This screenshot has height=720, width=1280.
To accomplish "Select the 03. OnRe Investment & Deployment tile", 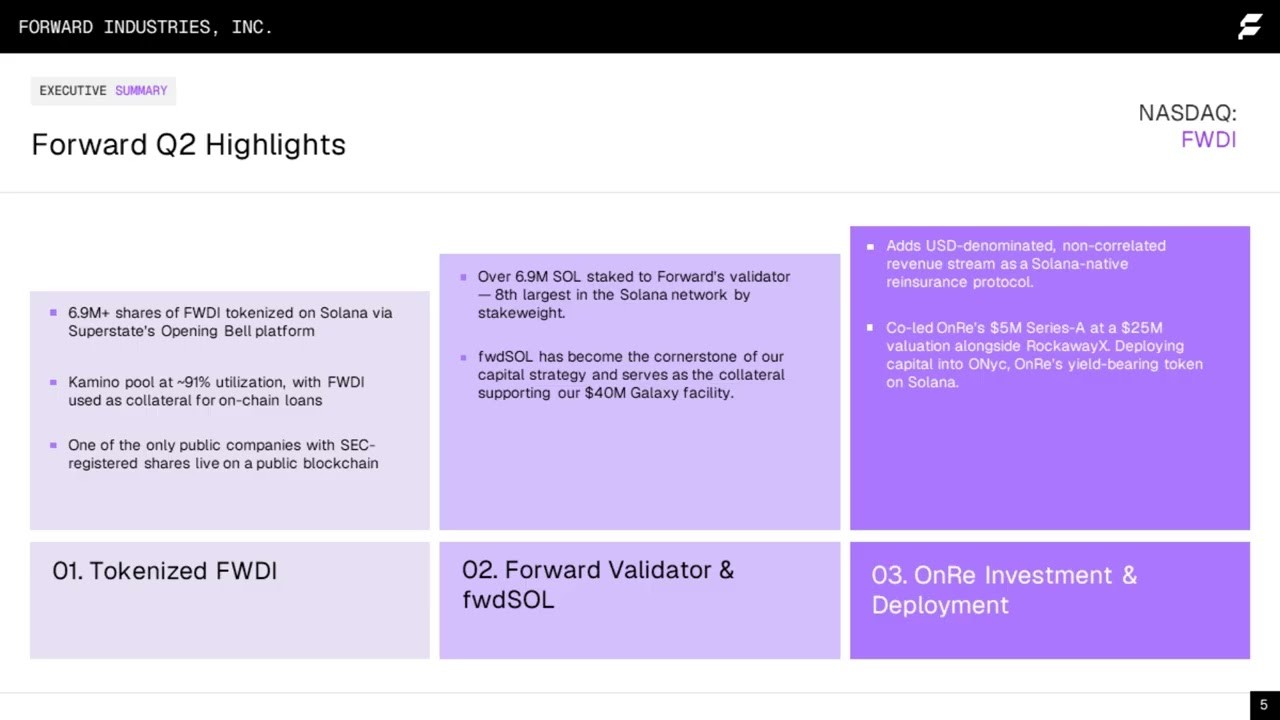I will tap(1050, 600).
